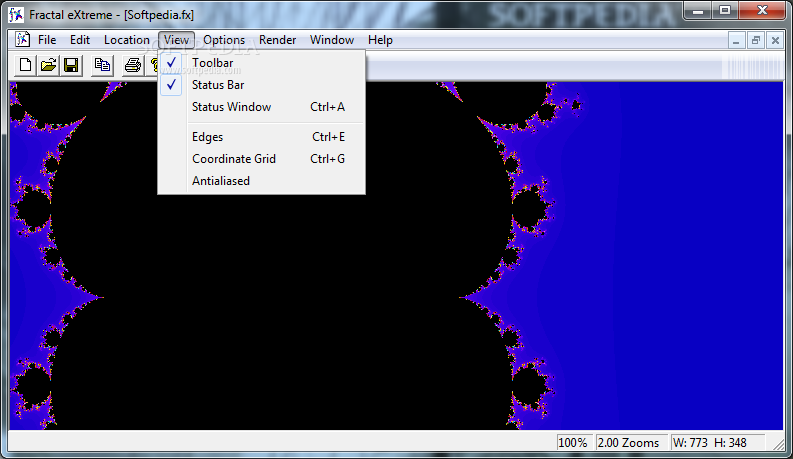The image size is (793, 459).
Task: Click the window resize grip corner
Action: [x=778, y=443]
